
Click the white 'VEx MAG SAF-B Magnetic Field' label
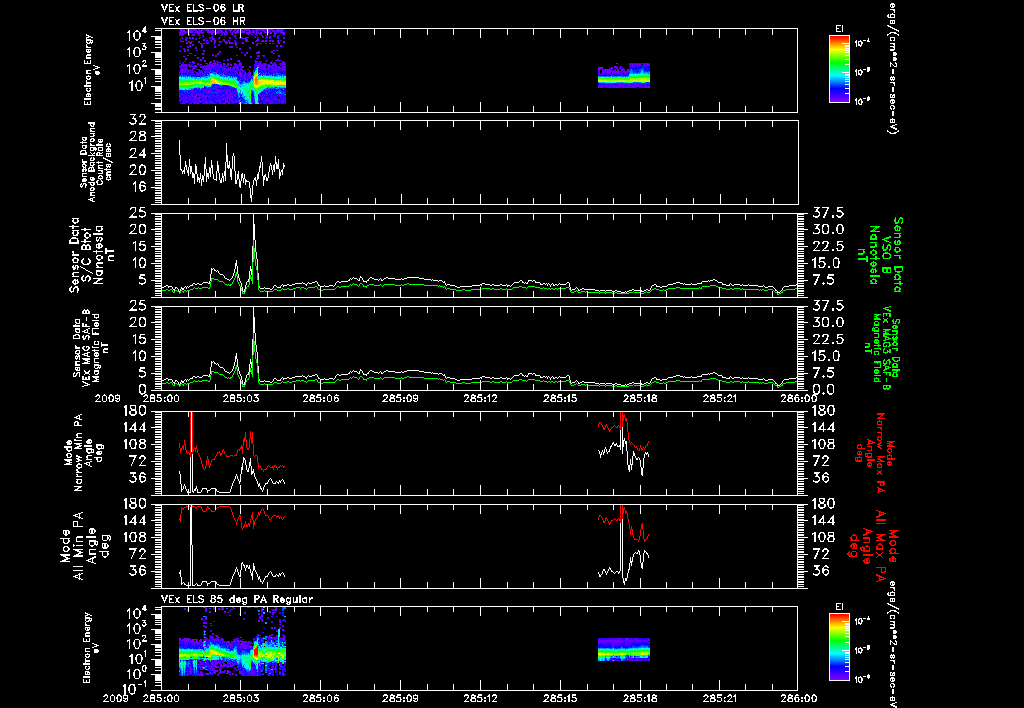[91, 347]
